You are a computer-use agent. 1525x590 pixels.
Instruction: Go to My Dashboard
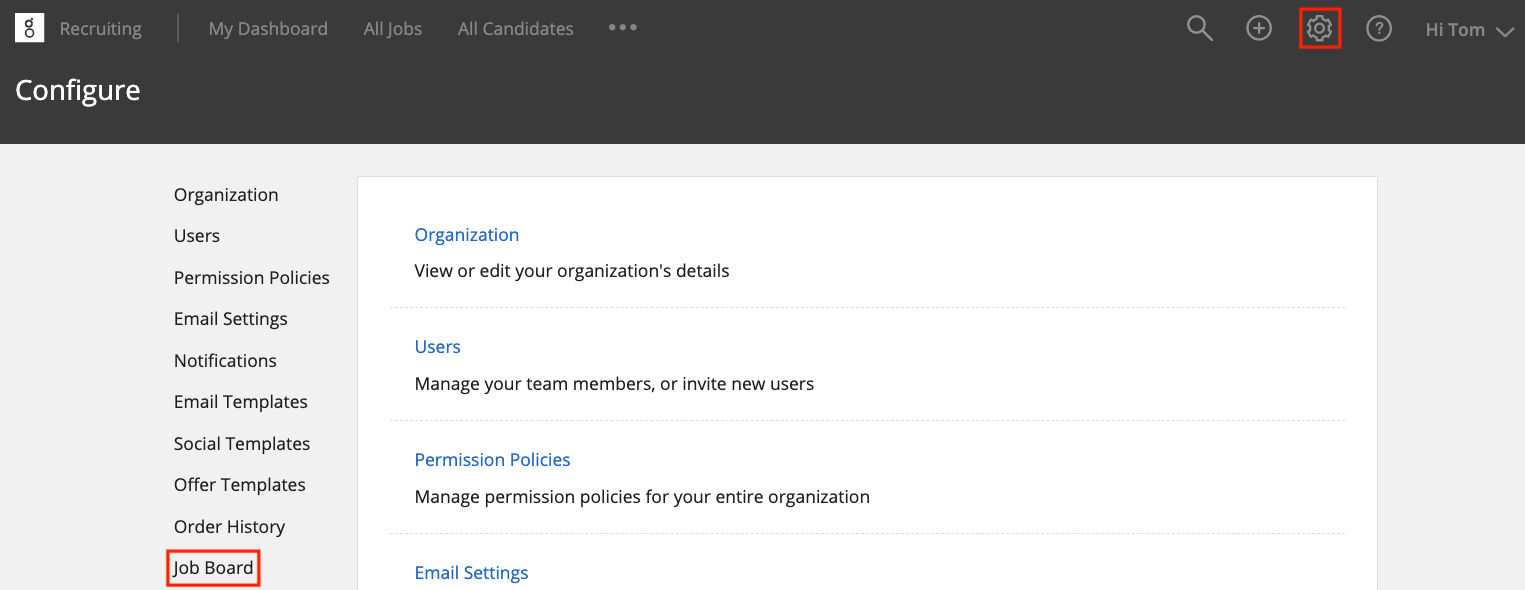pyautogui.click(x=268, y=29)
